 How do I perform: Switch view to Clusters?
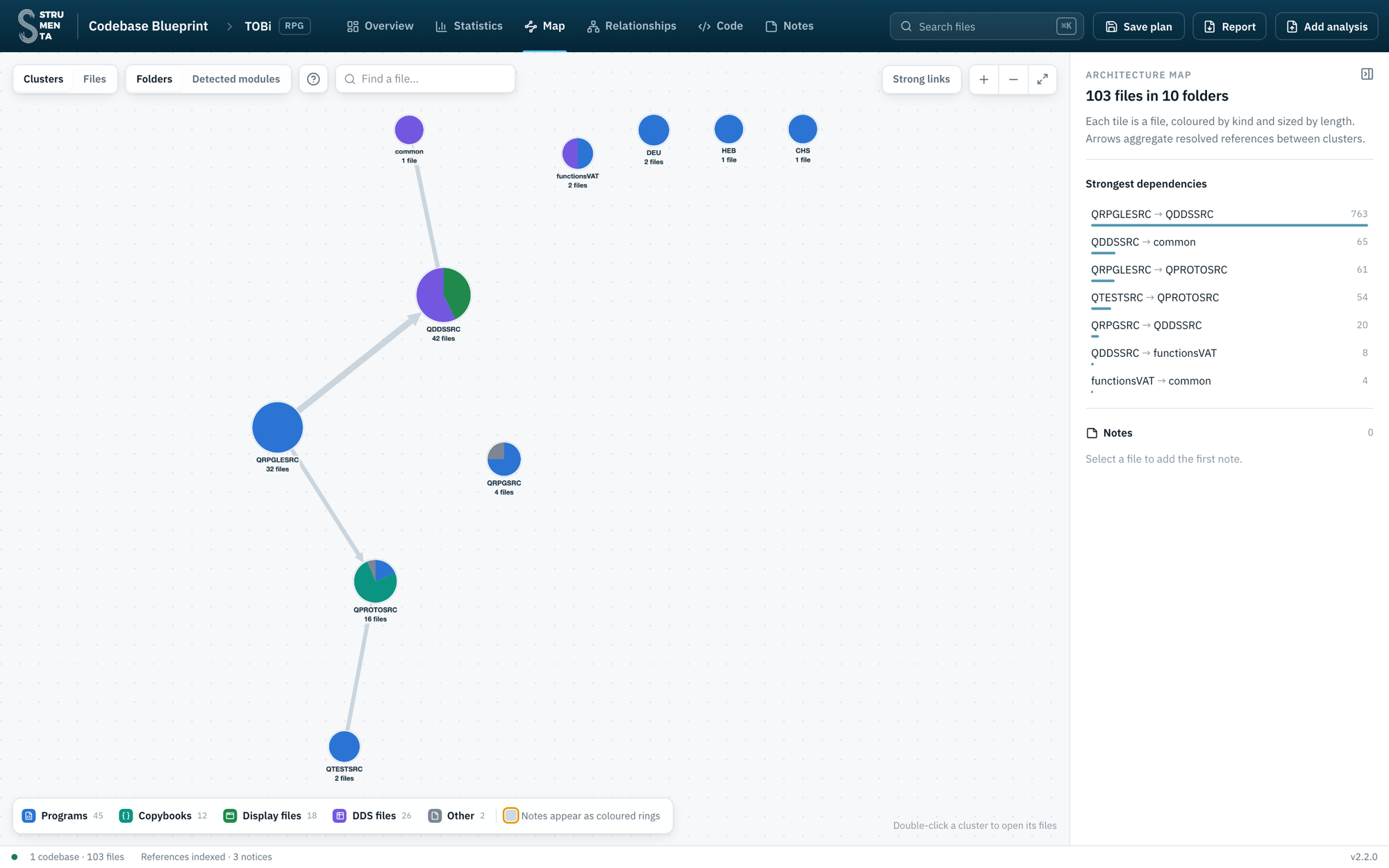tap(43, 79)
